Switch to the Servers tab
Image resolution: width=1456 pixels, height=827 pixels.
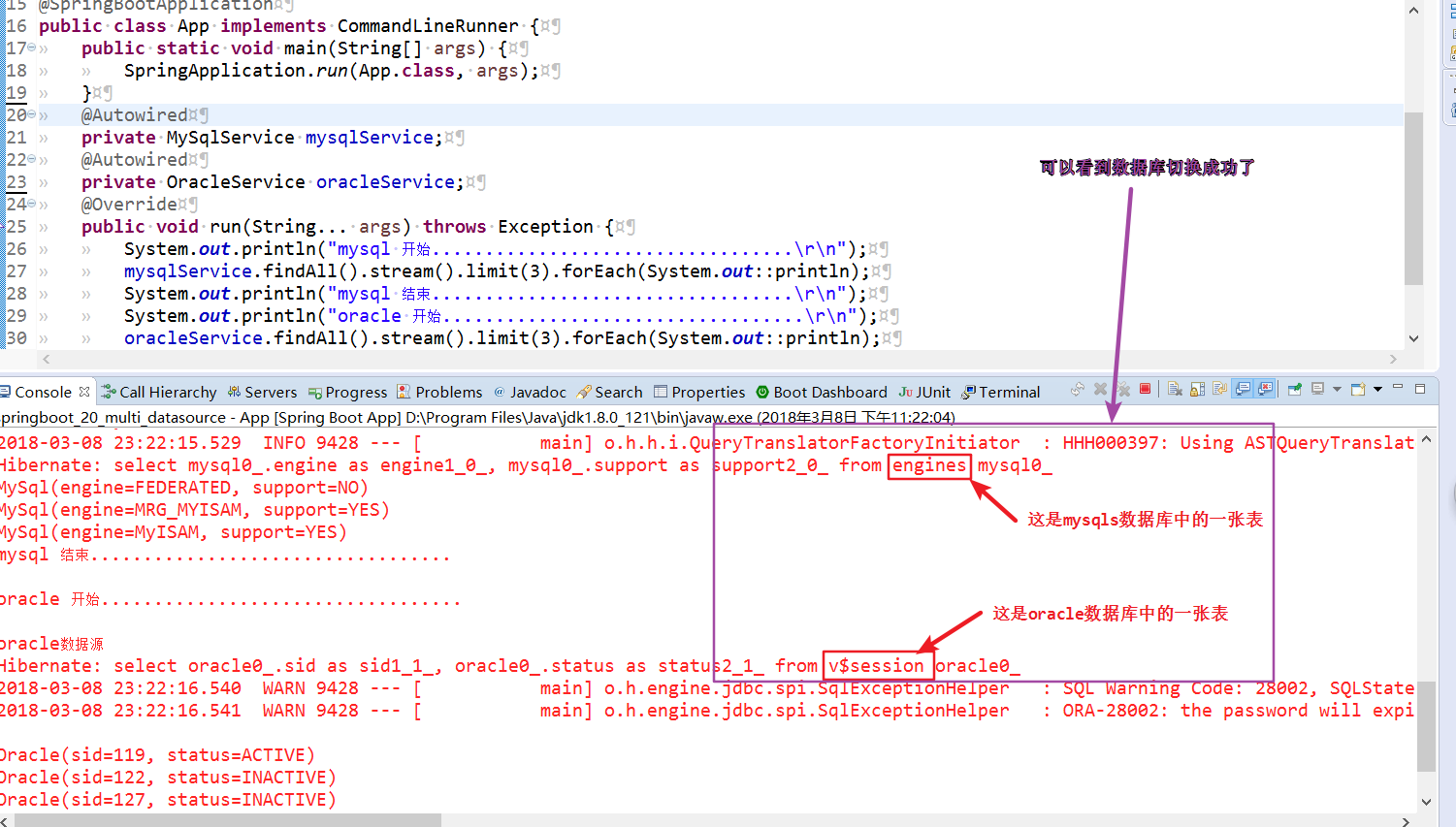[x=263, y=392]
